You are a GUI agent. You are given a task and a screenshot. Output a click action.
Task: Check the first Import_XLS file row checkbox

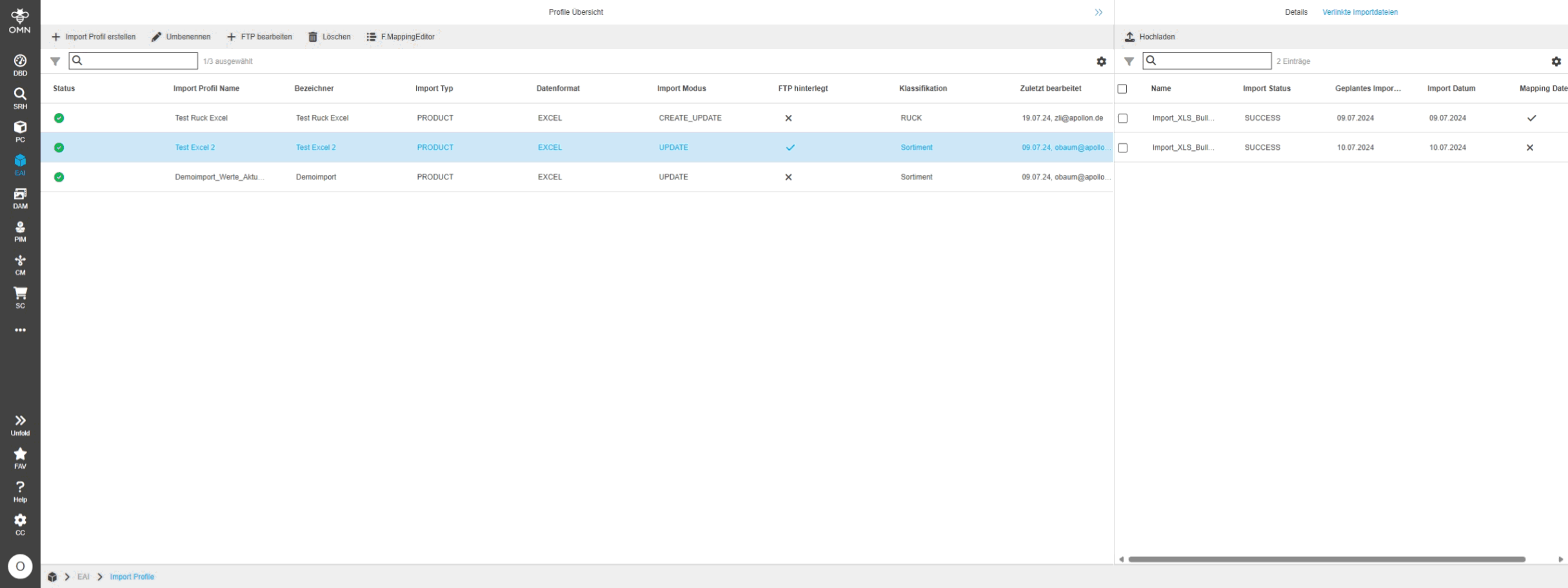click(x=1123, y=119)
